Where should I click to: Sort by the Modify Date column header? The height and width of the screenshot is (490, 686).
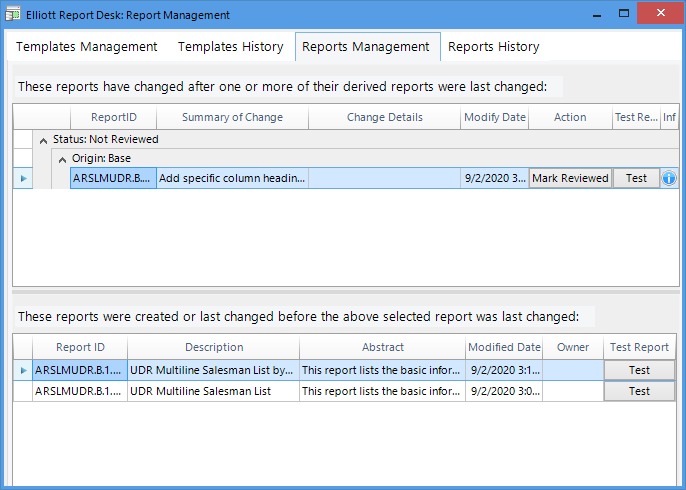tap(495, 117)
